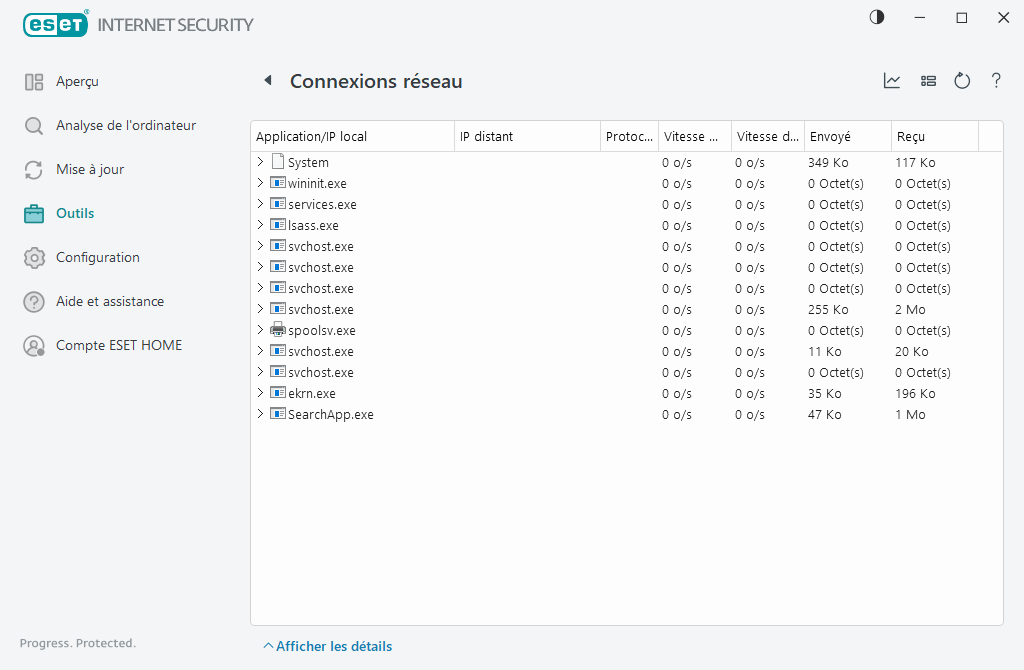1024x670 pixels.
Task: Show details with Afficher les détails
Action: click(x=328, y=646)
